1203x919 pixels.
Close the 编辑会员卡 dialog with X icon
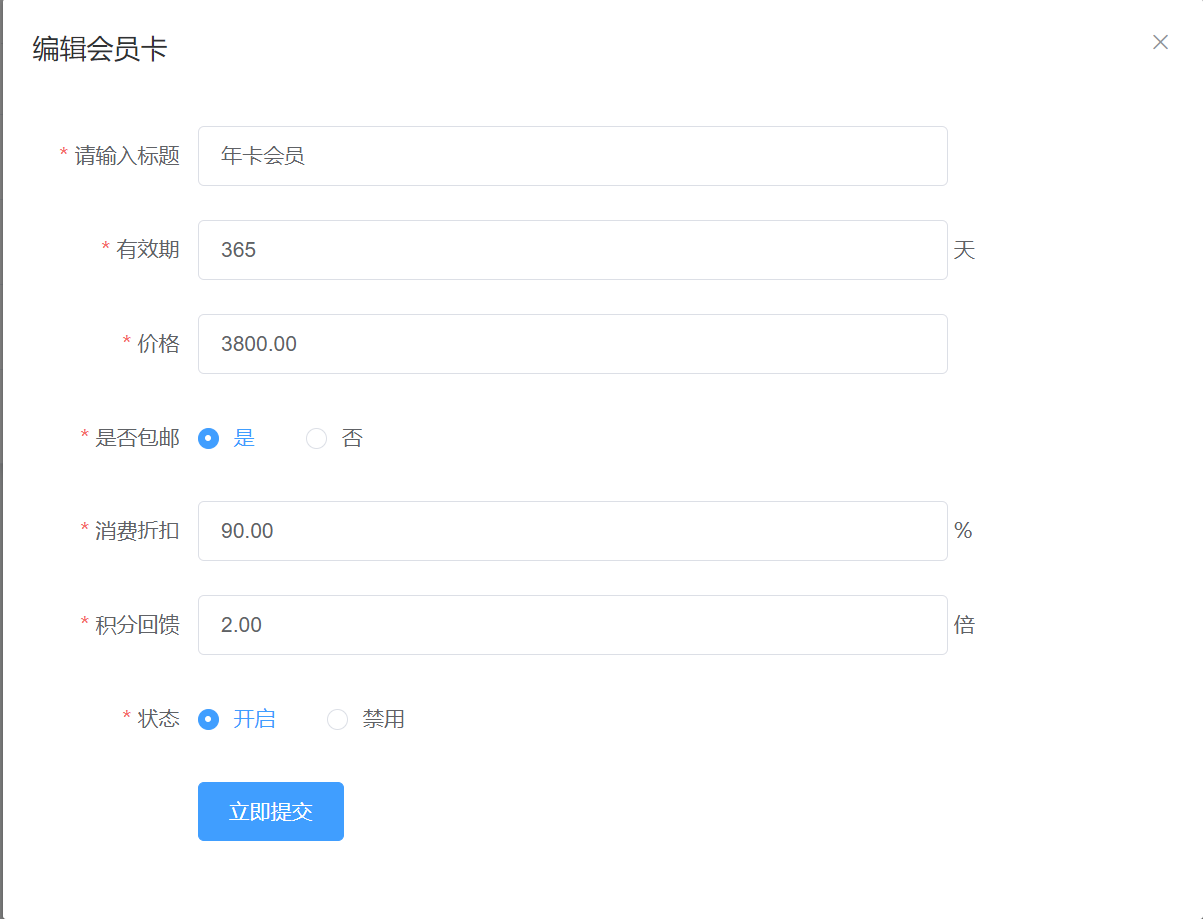(x=1160, y=42)
